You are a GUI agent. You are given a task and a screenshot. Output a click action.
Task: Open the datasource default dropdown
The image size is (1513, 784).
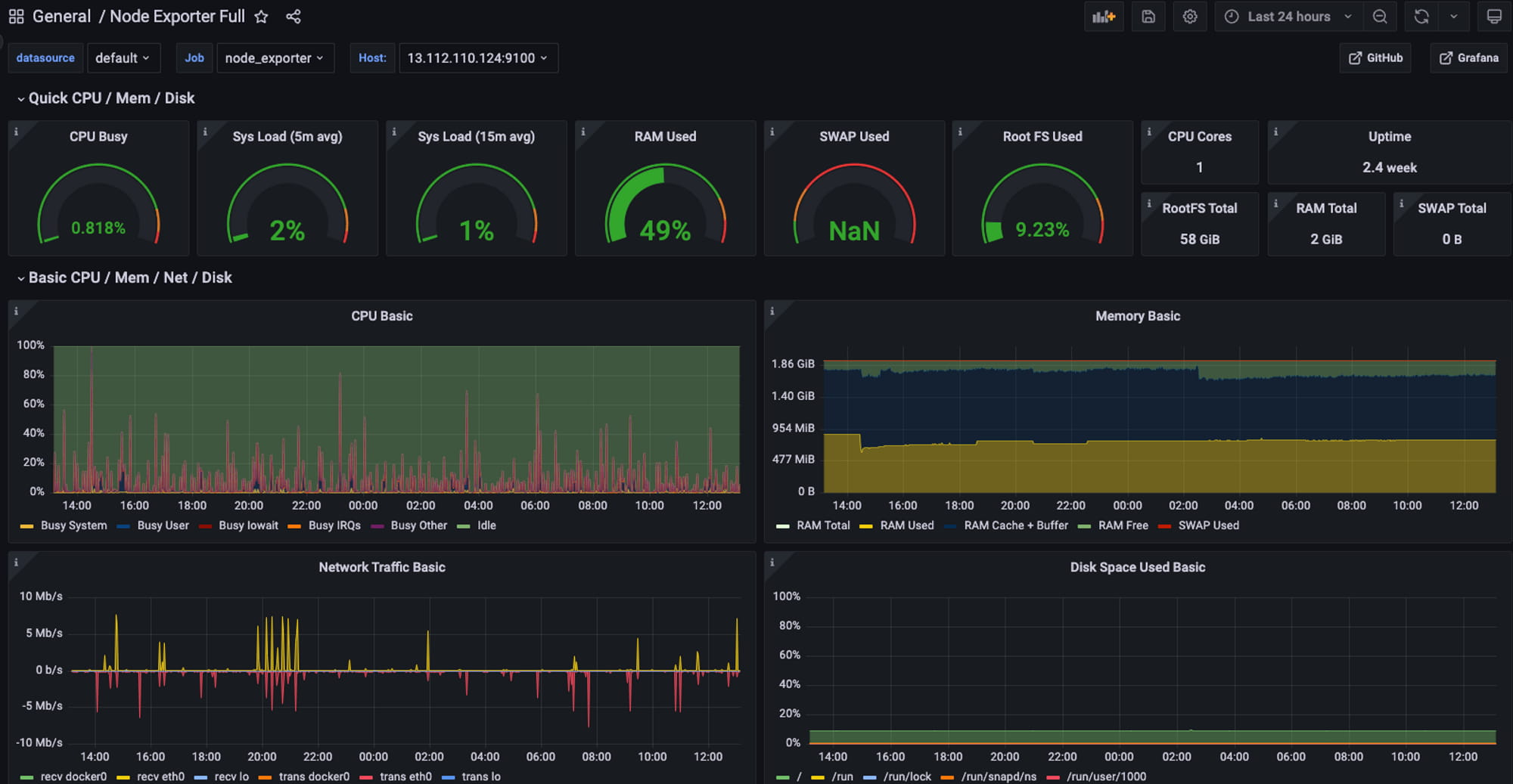[x=123, y=58]
